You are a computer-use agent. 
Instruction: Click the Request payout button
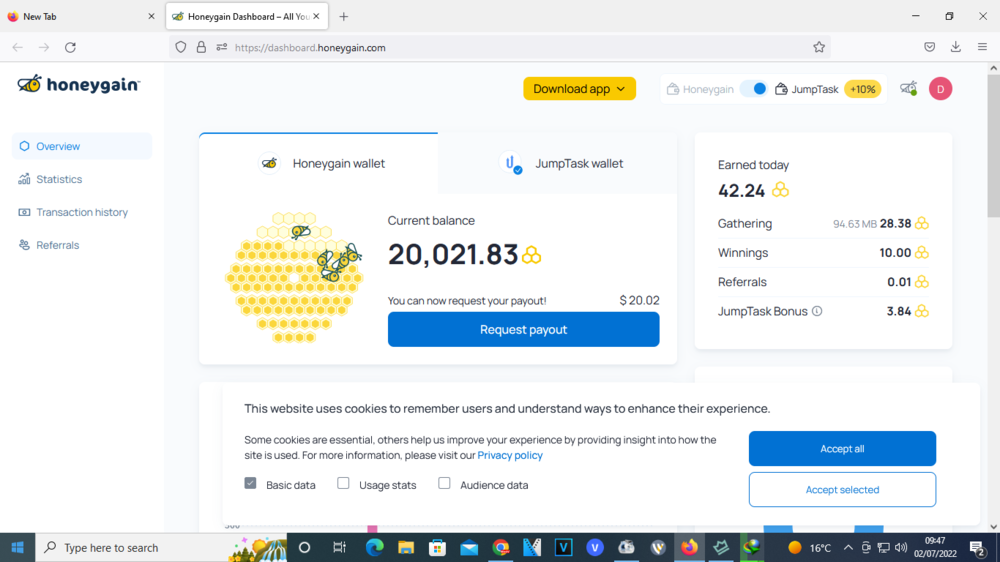[x=523, y=329]
